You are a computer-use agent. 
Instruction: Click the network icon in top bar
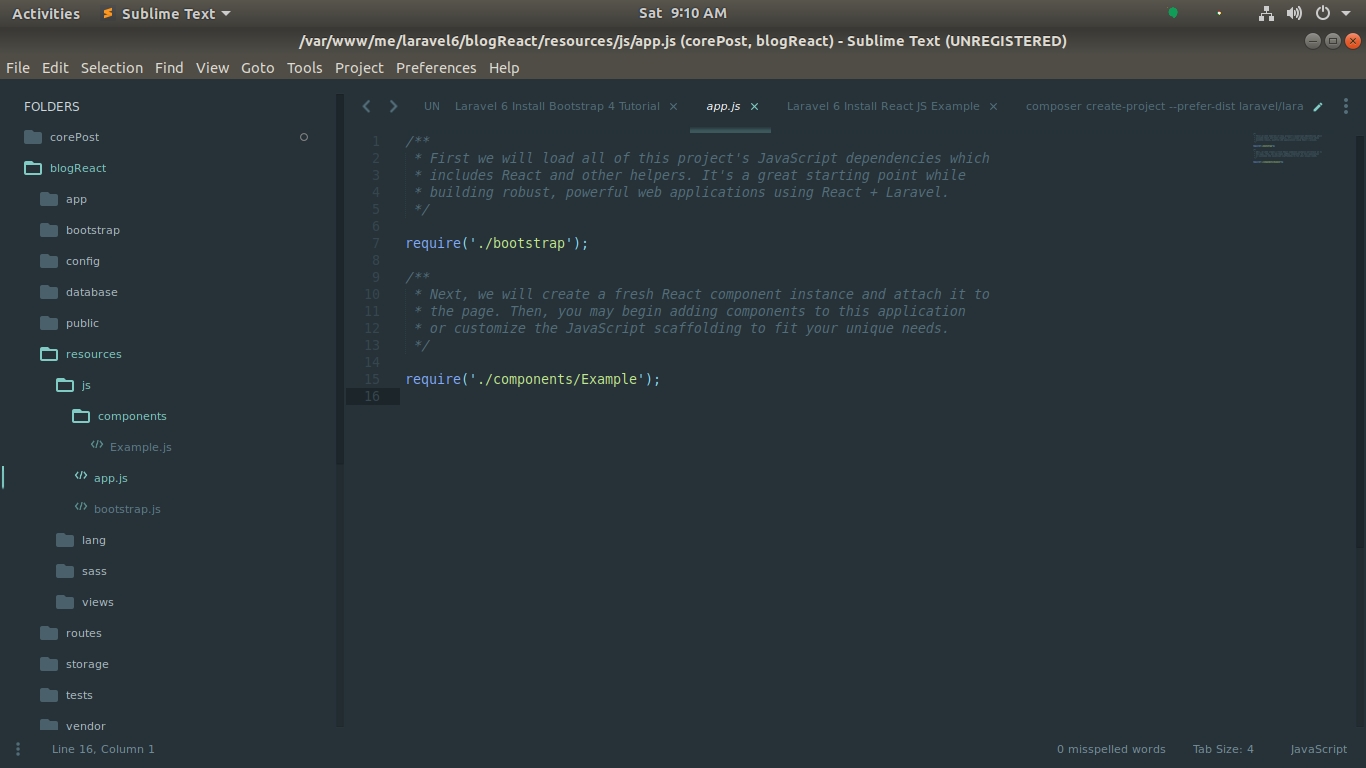pyautogui.click(x=1266, y=13)
